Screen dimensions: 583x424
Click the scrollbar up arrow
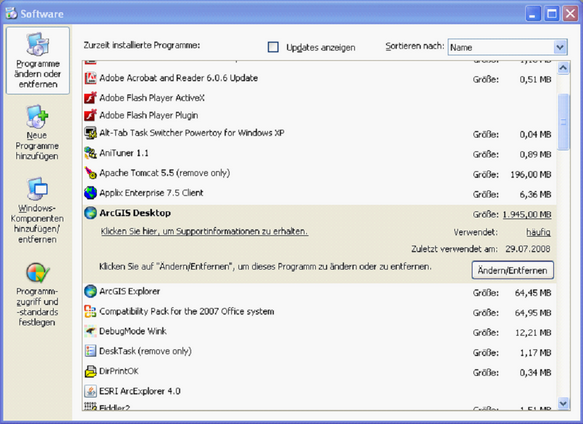click(x=563, y=68)
